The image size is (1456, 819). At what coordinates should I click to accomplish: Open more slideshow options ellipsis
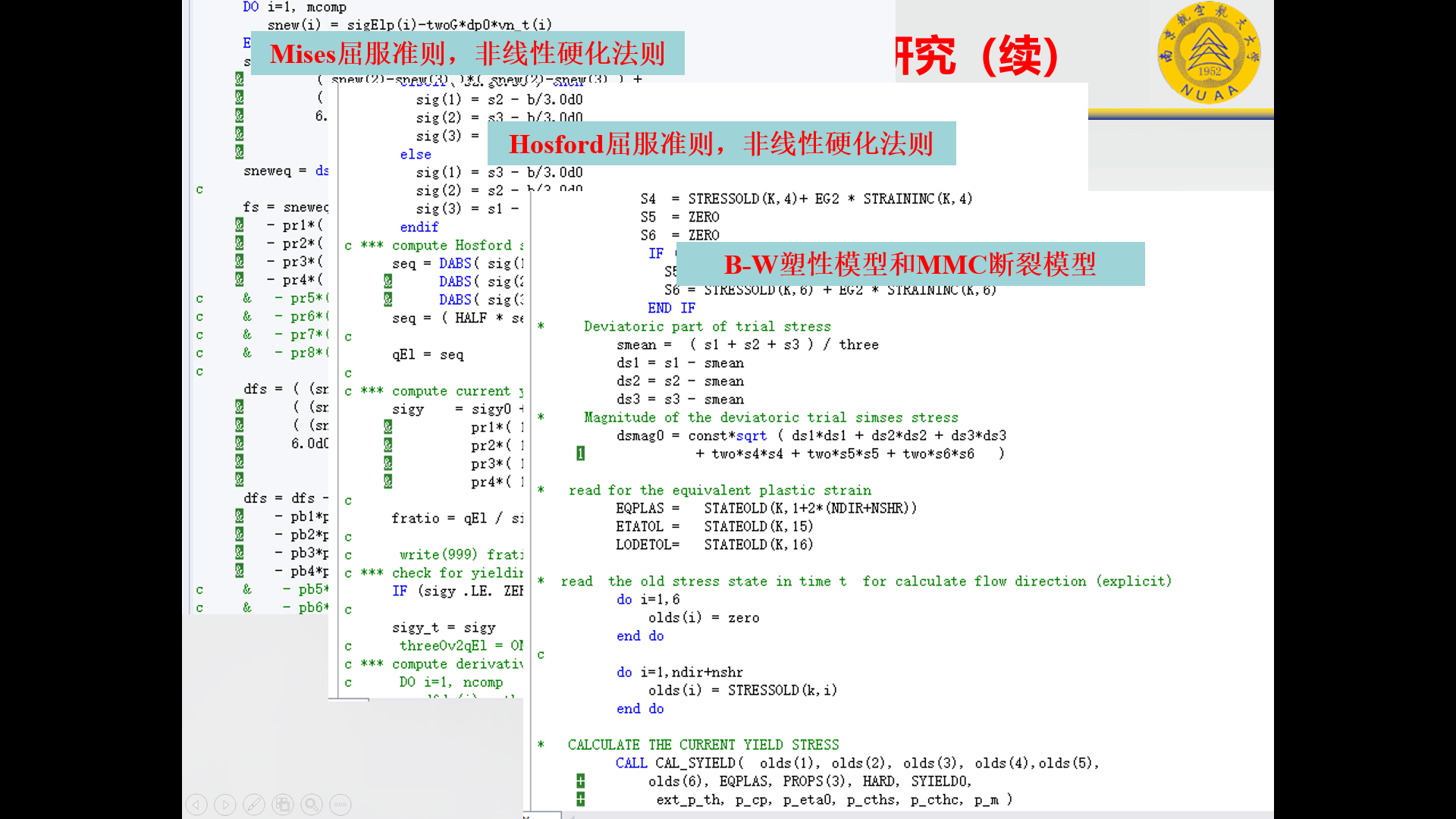340,805
